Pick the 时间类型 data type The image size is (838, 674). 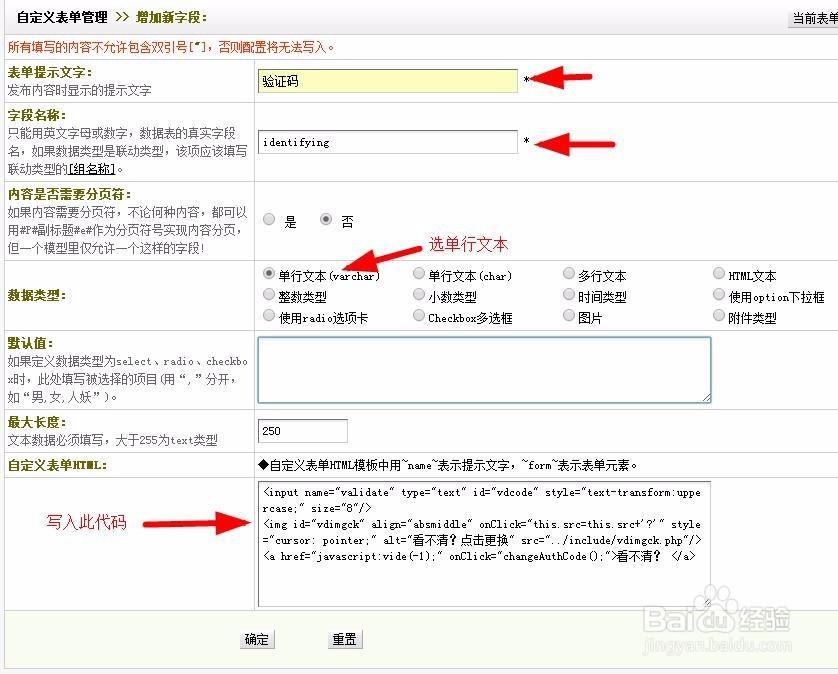coord(569,294)
